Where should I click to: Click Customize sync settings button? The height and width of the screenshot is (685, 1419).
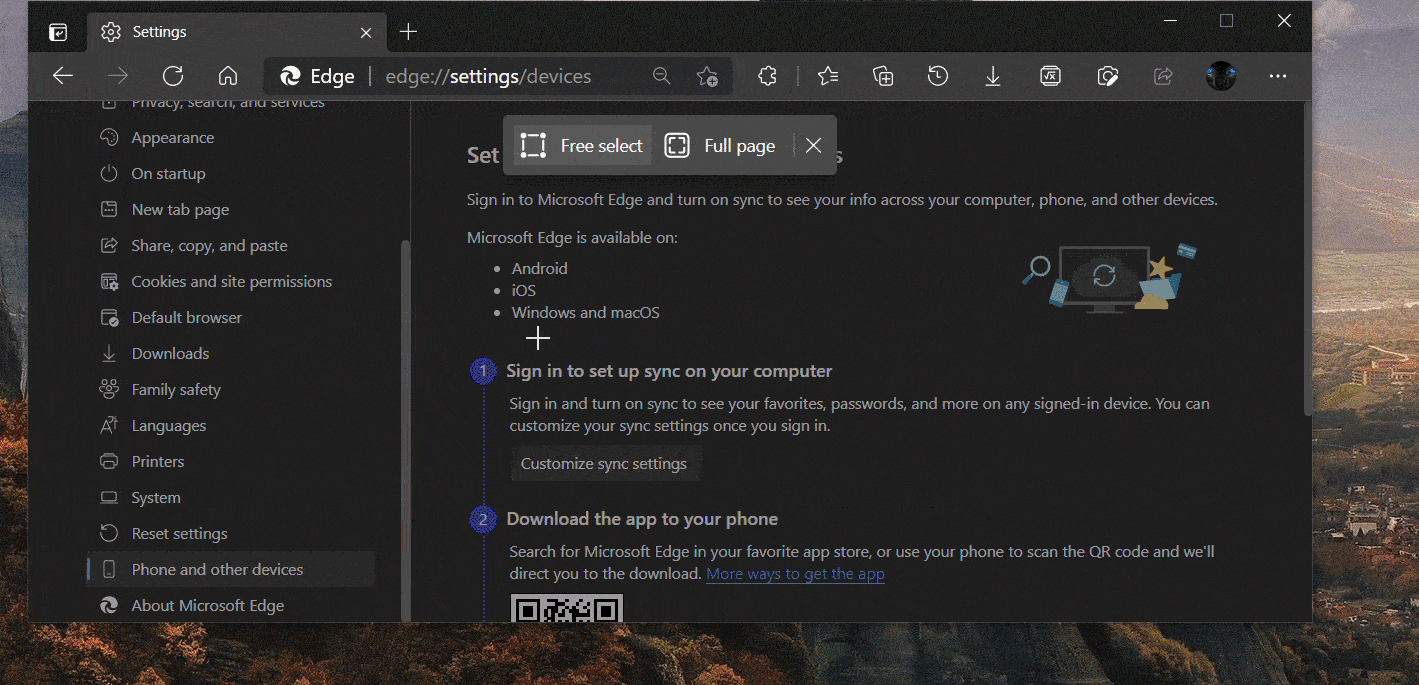click(604, 464)
